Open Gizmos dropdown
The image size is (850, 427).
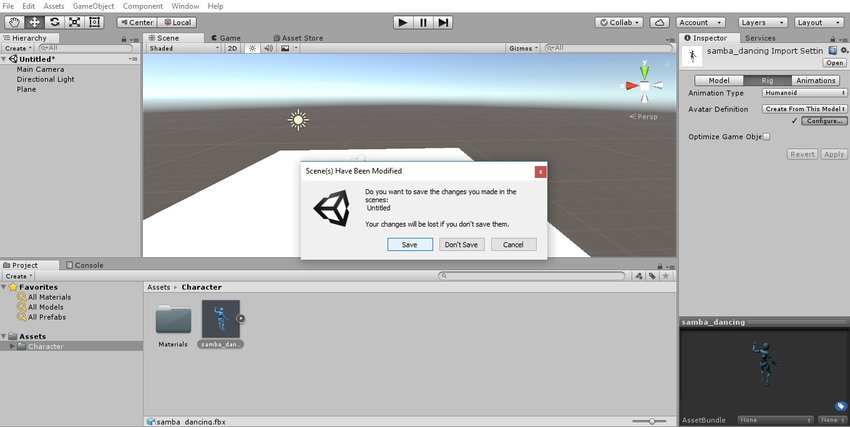(523, 48)
